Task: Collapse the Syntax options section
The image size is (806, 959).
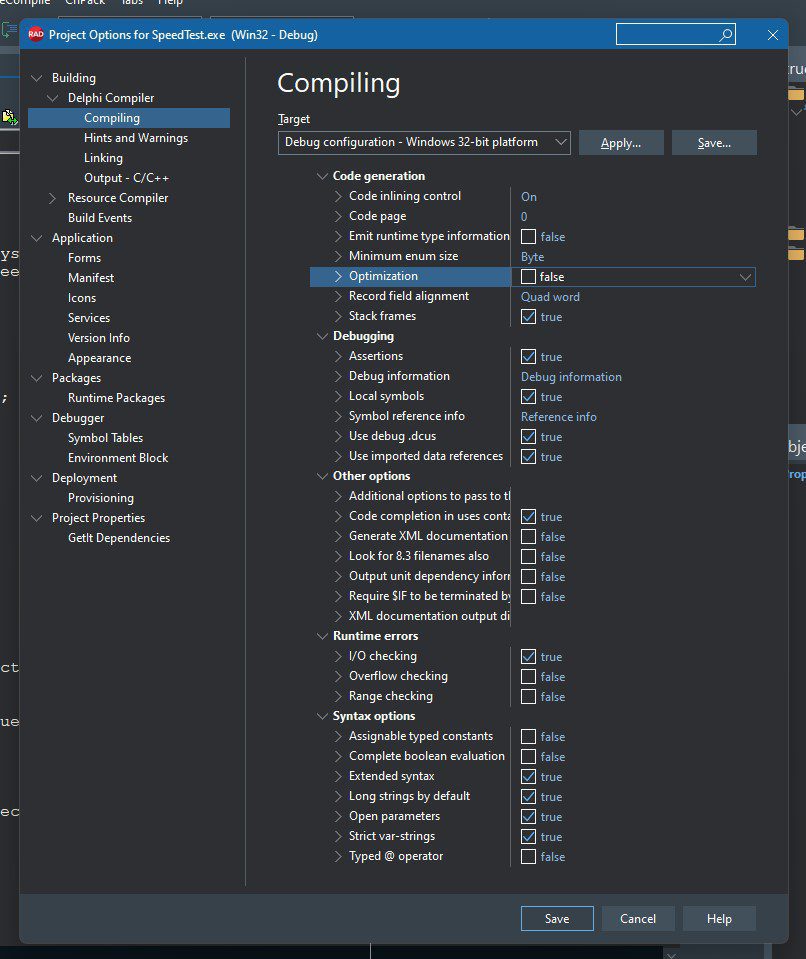Action: point(322,716)
